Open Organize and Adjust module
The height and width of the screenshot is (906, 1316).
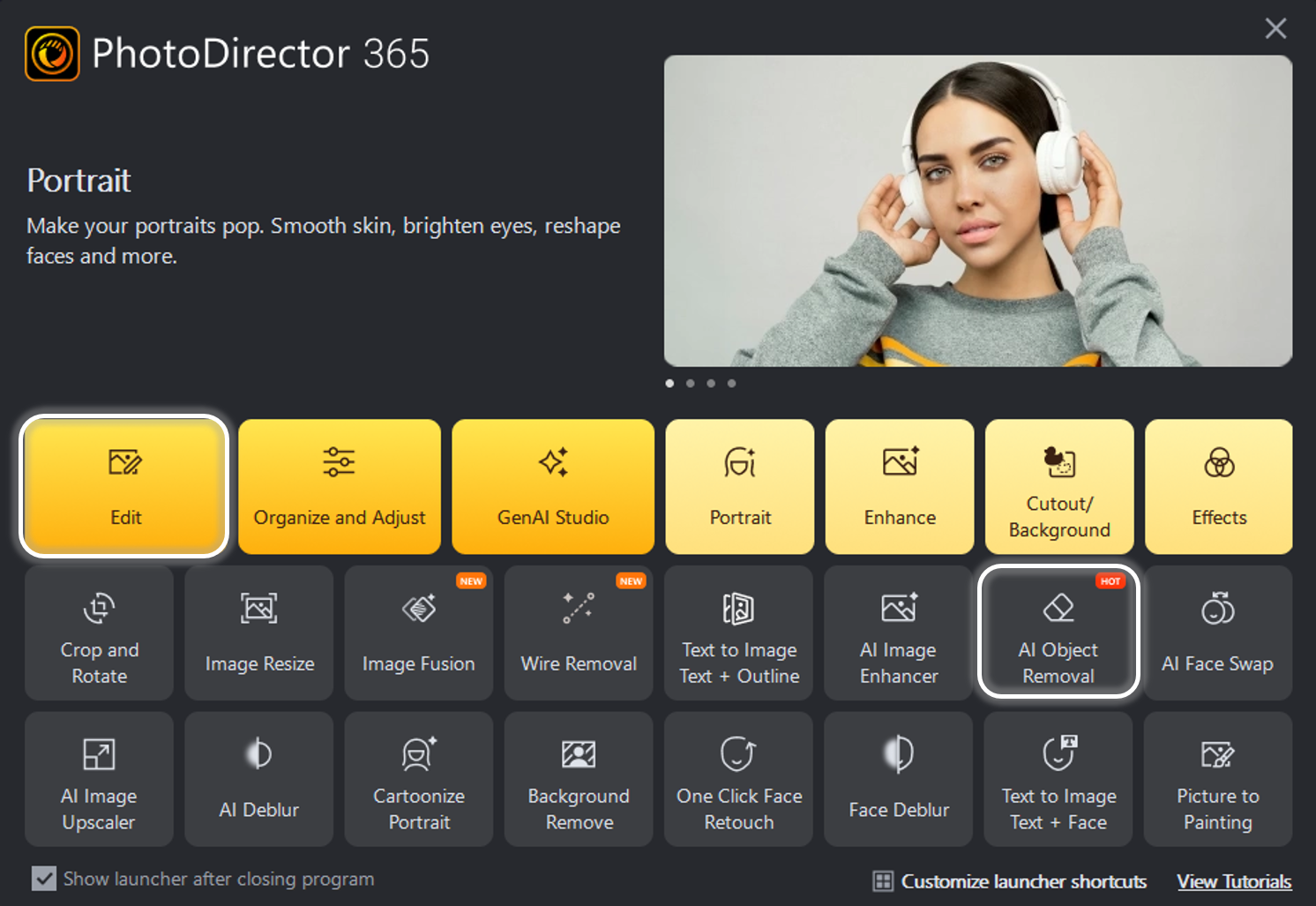click(x=340, y=486)
